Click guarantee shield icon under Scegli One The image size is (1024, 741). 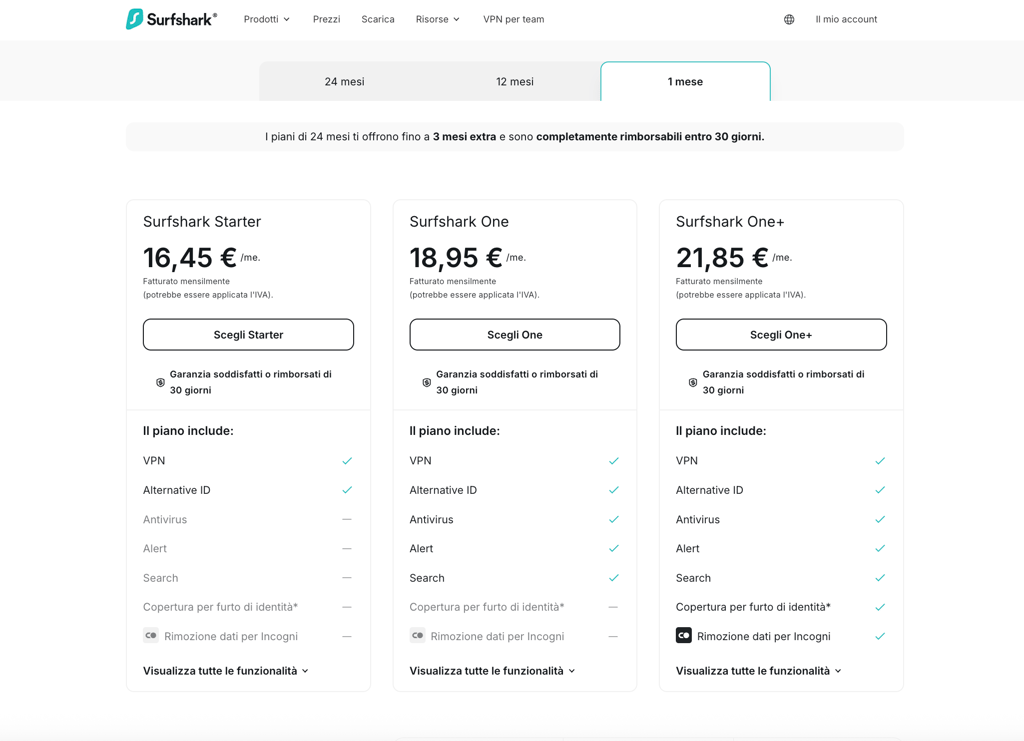[x=426, y=383]
